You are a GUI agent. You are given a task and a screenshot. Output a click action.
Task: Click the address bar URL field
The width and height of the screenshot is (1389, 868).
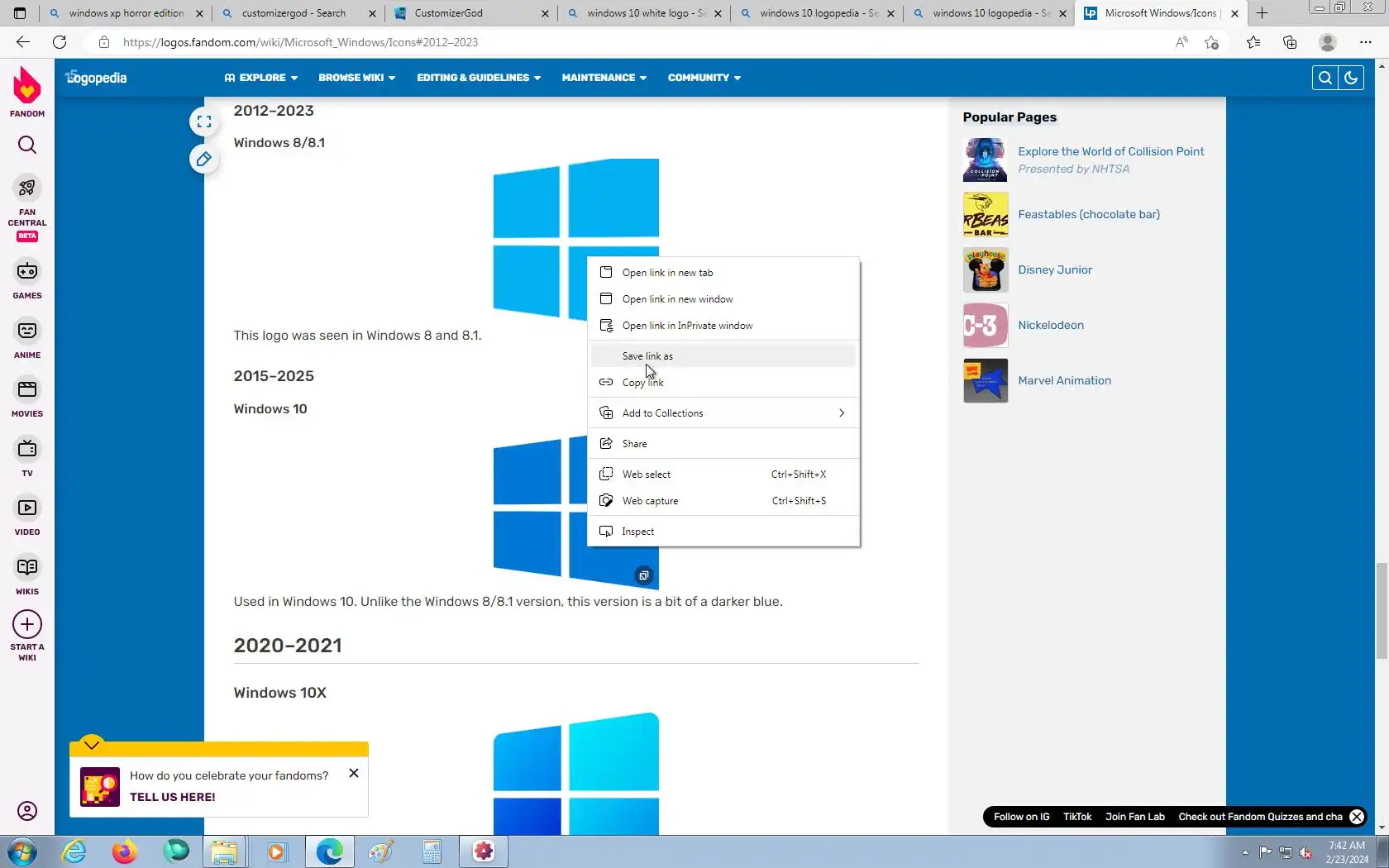click(x=628, y=42)
